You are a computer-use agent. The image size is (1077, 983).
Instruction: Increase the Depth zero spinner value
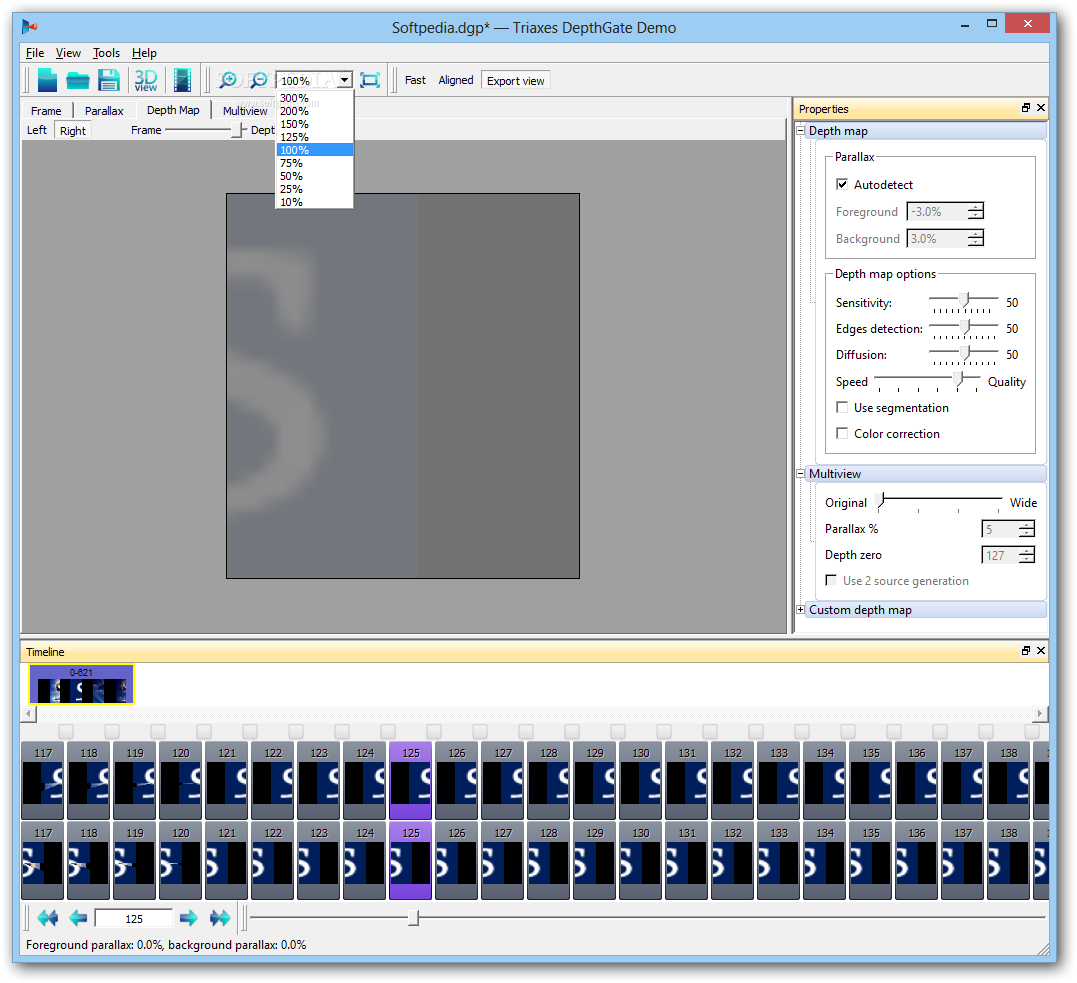1027,550
